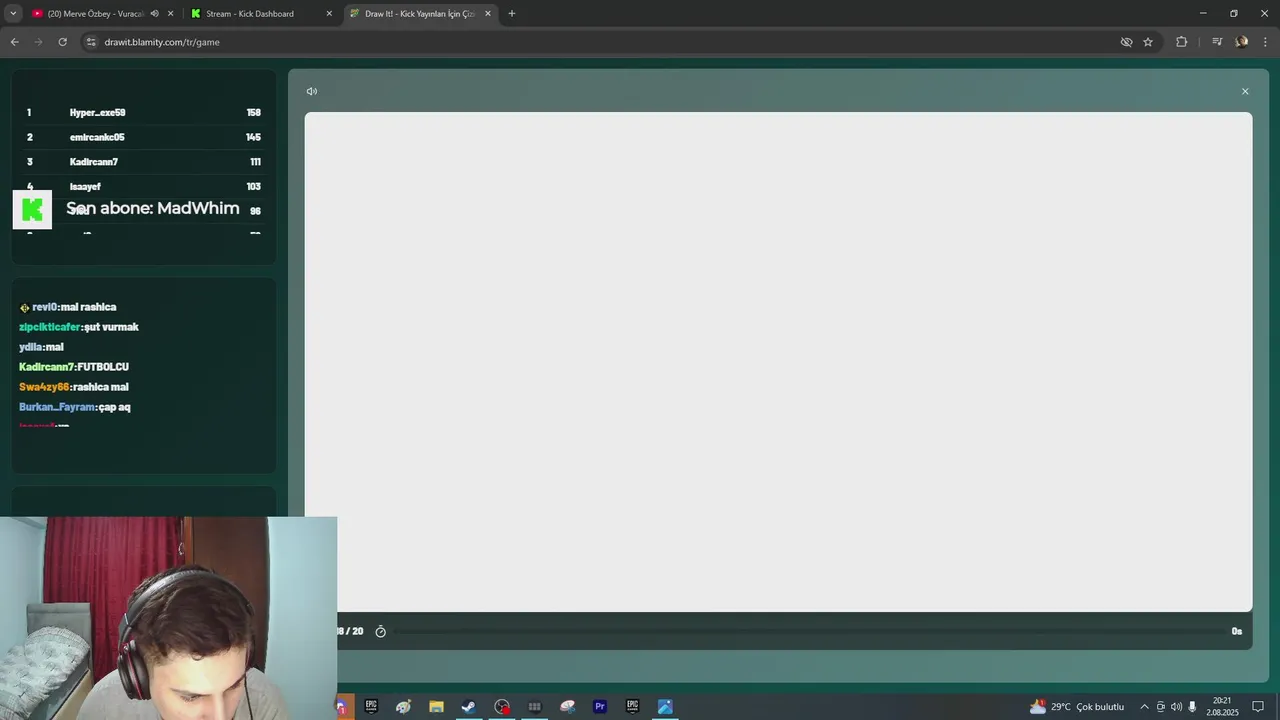
Task: Close the Merve Özbey YouTube tab
Action: 171,14
